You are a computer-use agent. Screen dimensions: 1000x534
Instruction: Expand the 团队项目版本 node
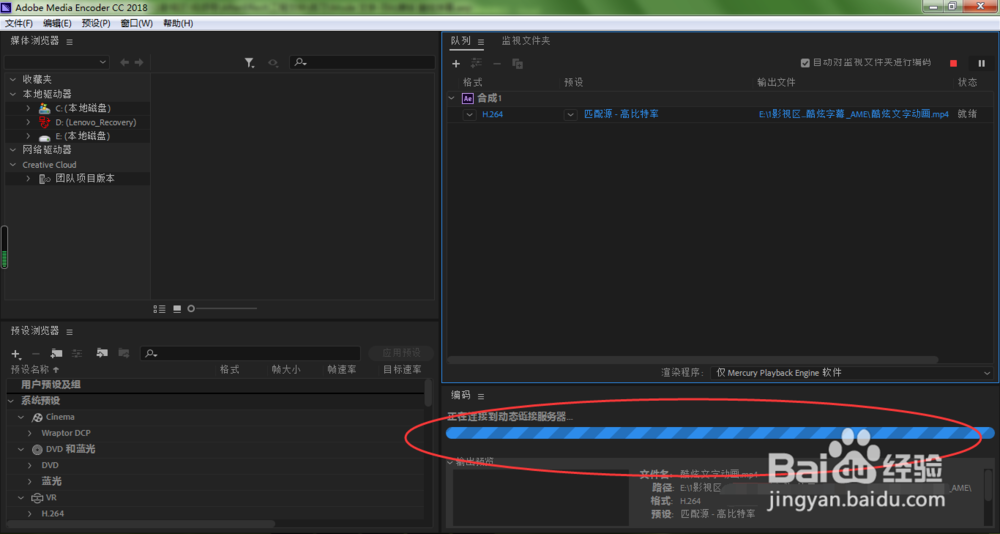[x=28, y=179]
